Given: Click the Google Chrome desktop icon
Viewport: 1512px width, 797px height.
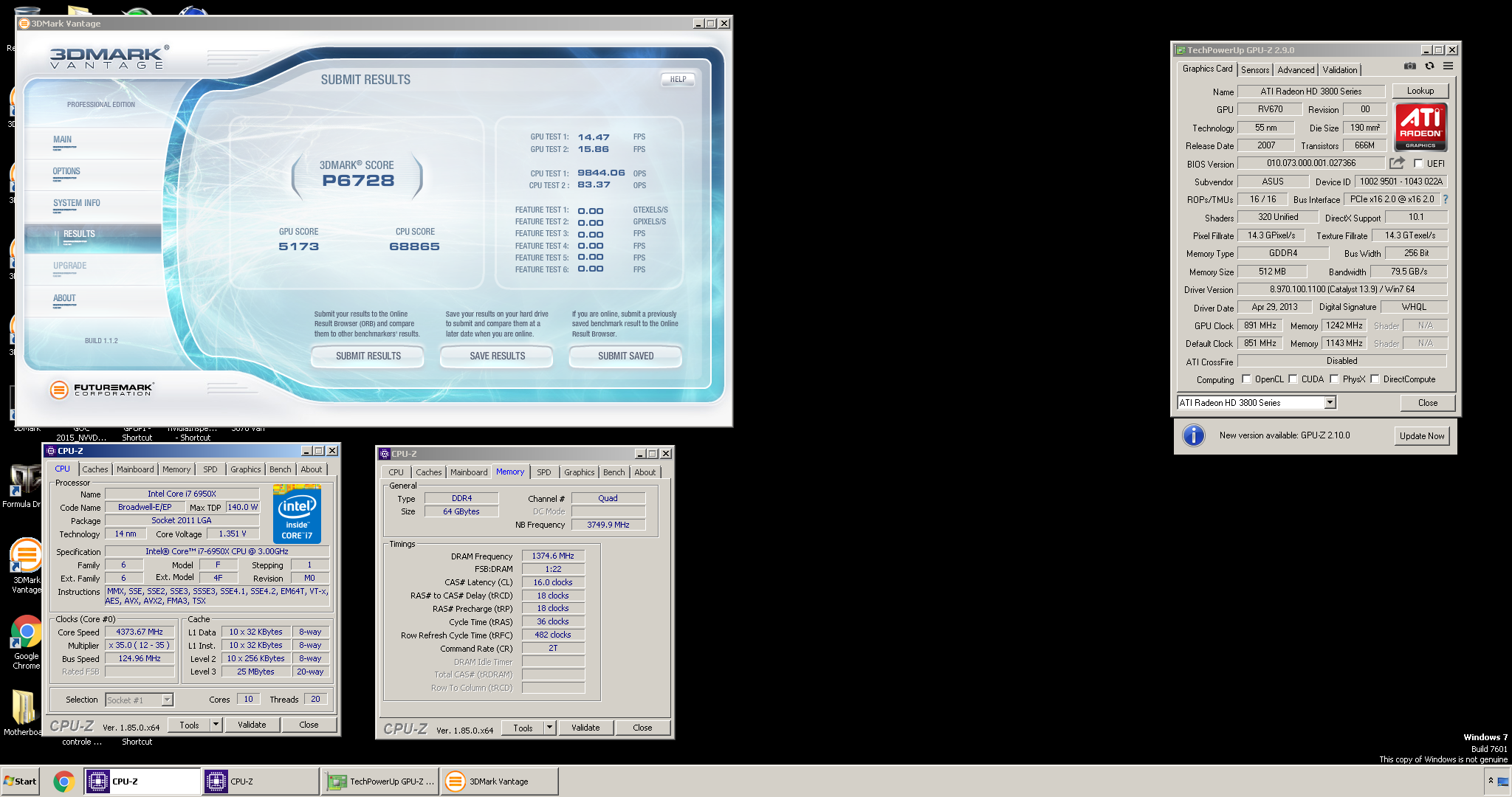Looking at the screenshot, I should pos(26,642).
